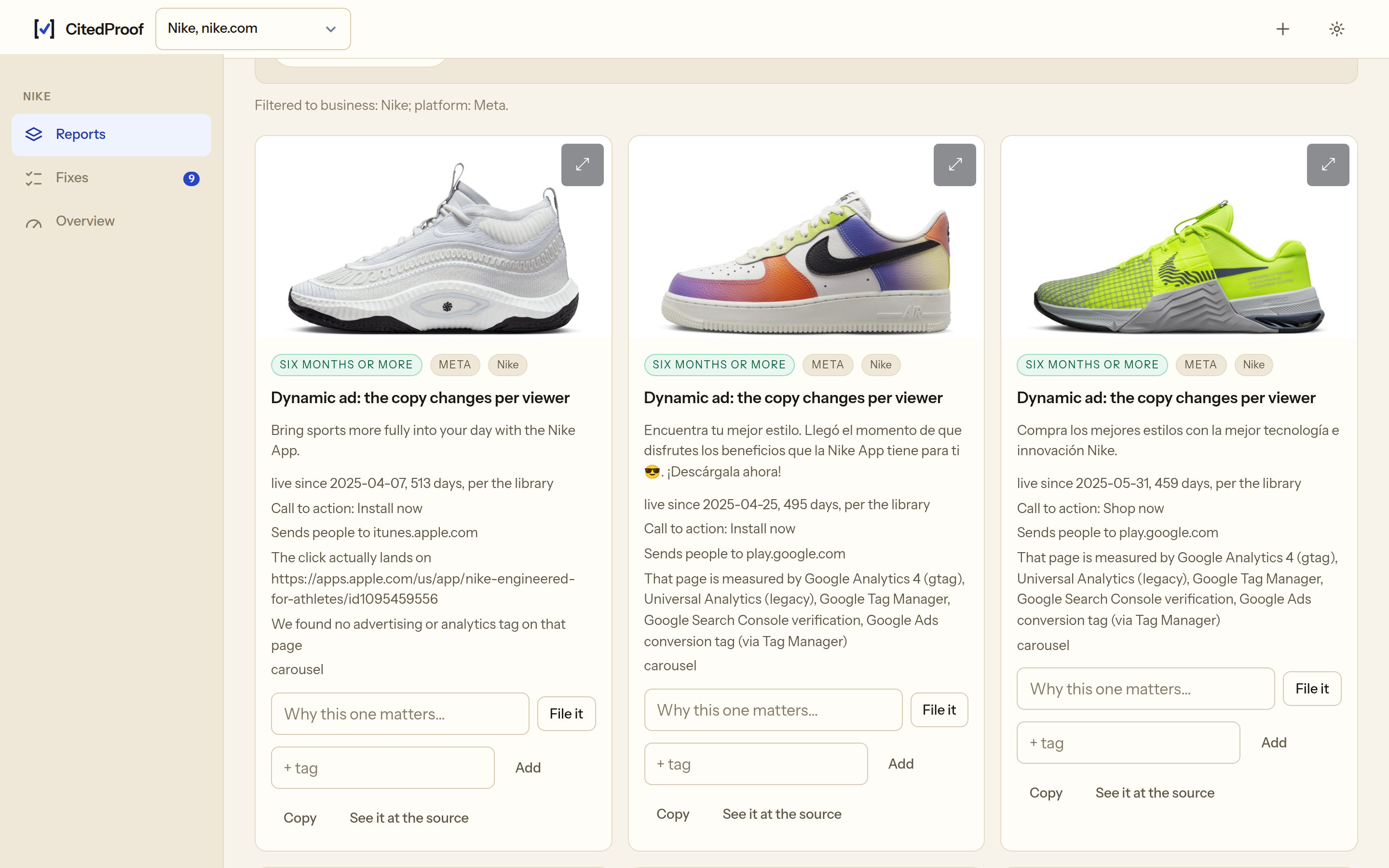See the Shop now ad at the source

pyautogui.click(x=1155, y=792)
